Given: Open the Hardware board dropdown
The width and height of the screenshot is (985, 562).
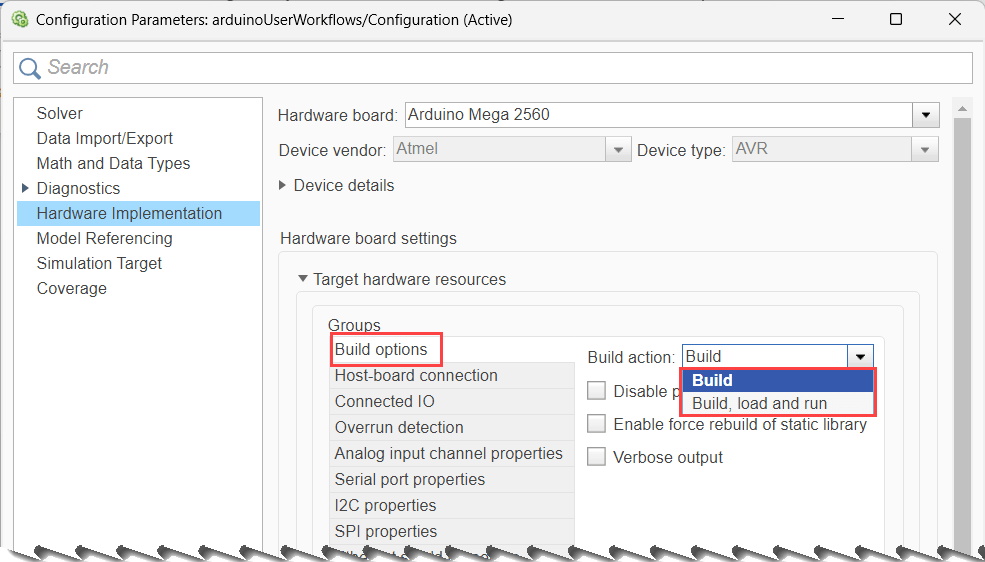Looking at the screenshot, I should [927, 115].
